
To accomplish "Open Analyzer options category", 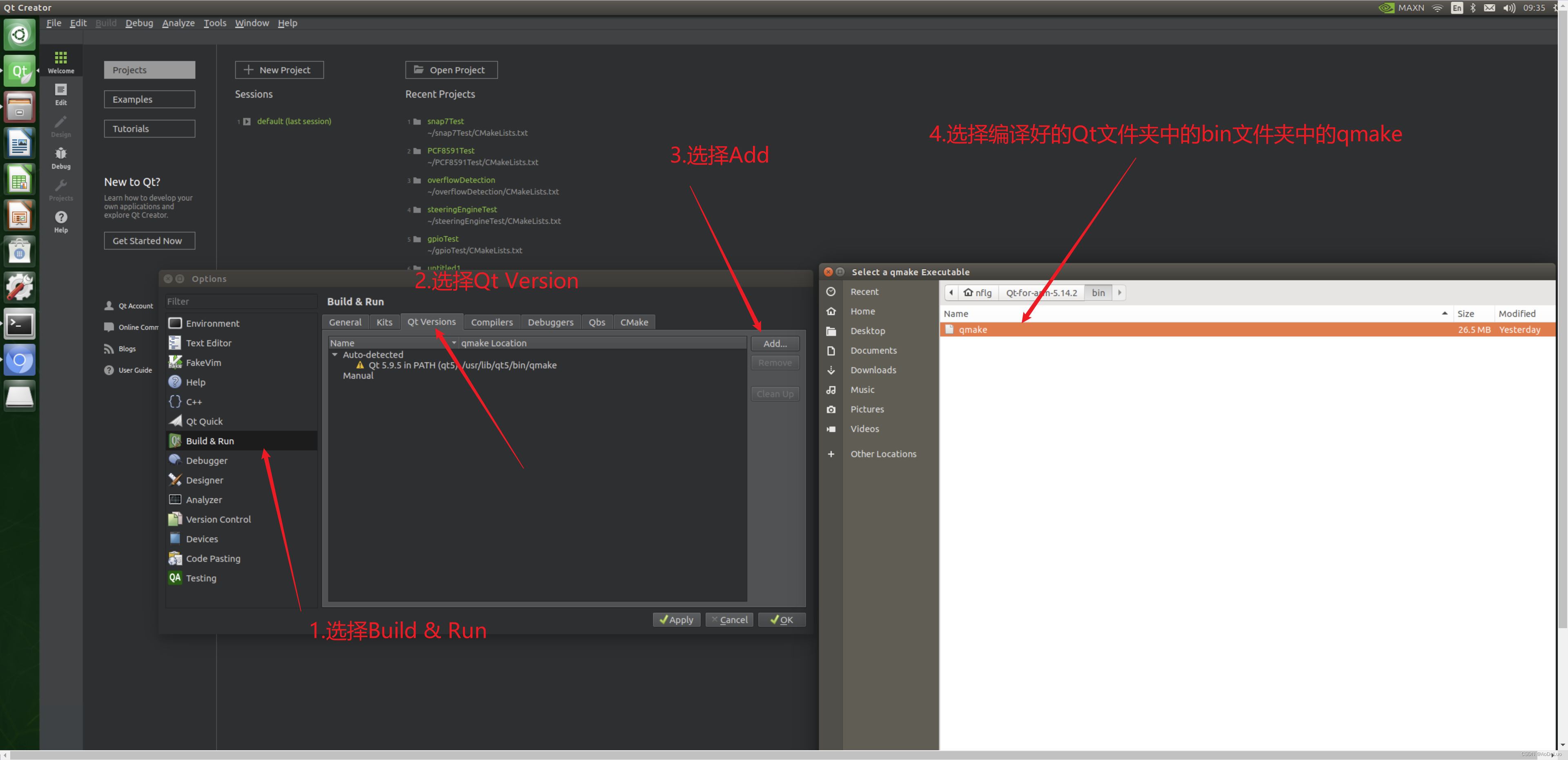I will click(x=241, y=499).
